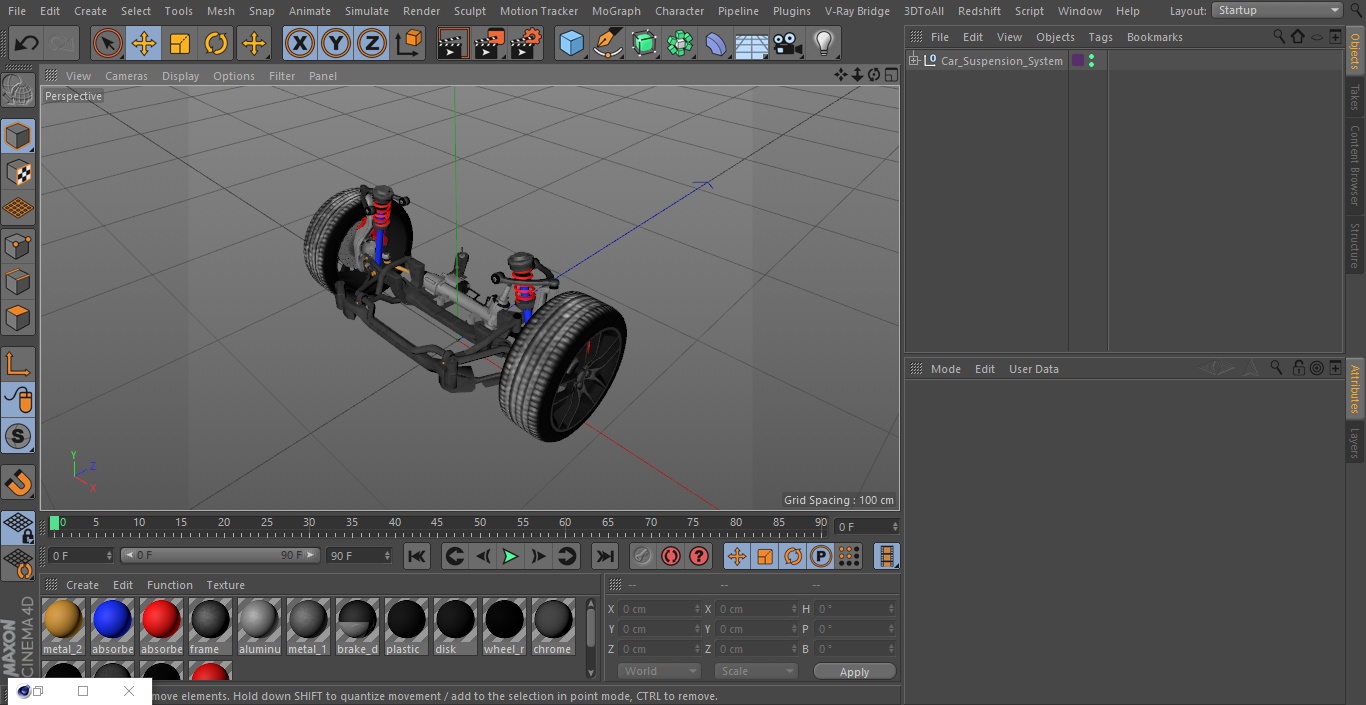Toggle position keyframe recording
This screenshot has width=1366, height=705.
737,556
